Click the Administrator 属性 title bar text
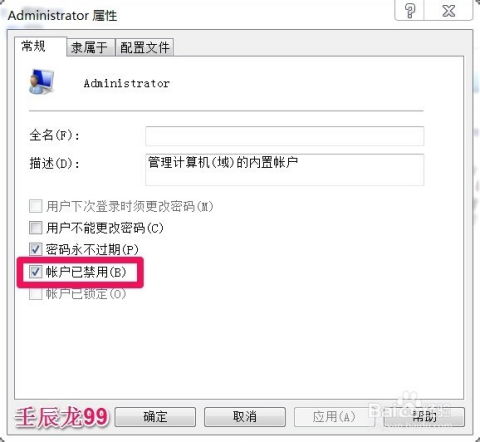This screenshot has width=480, height=442. point(62,16)
